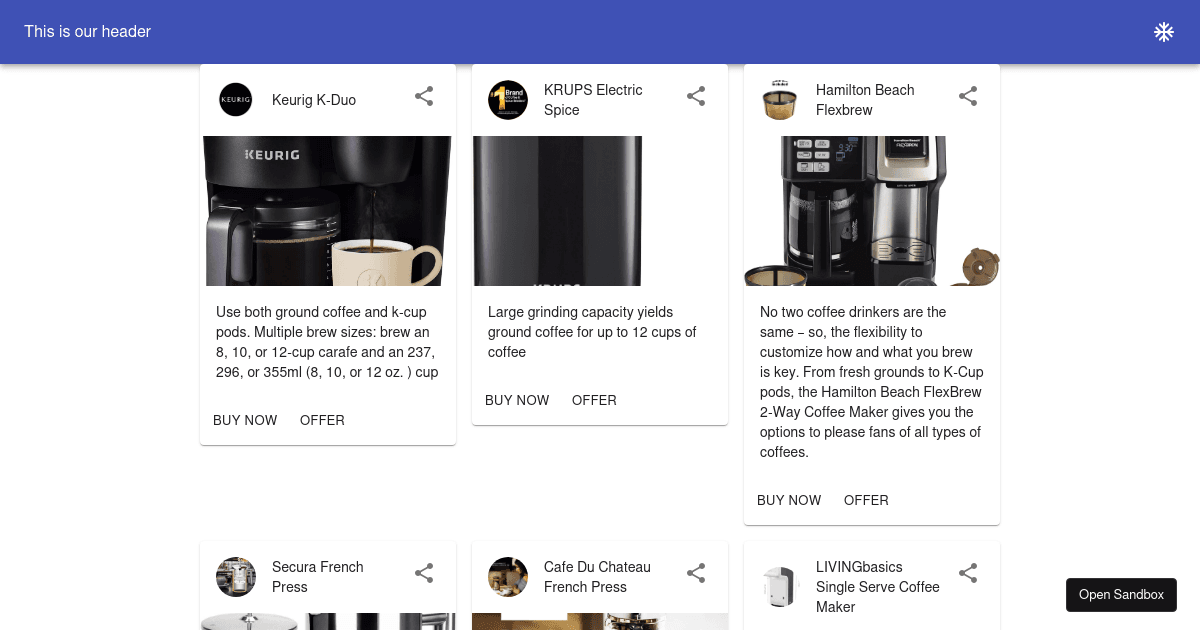Share the Hamilton Beach Flexbrew card
The height and width of the screenshot is (630, 1200).
pos(968,96)
